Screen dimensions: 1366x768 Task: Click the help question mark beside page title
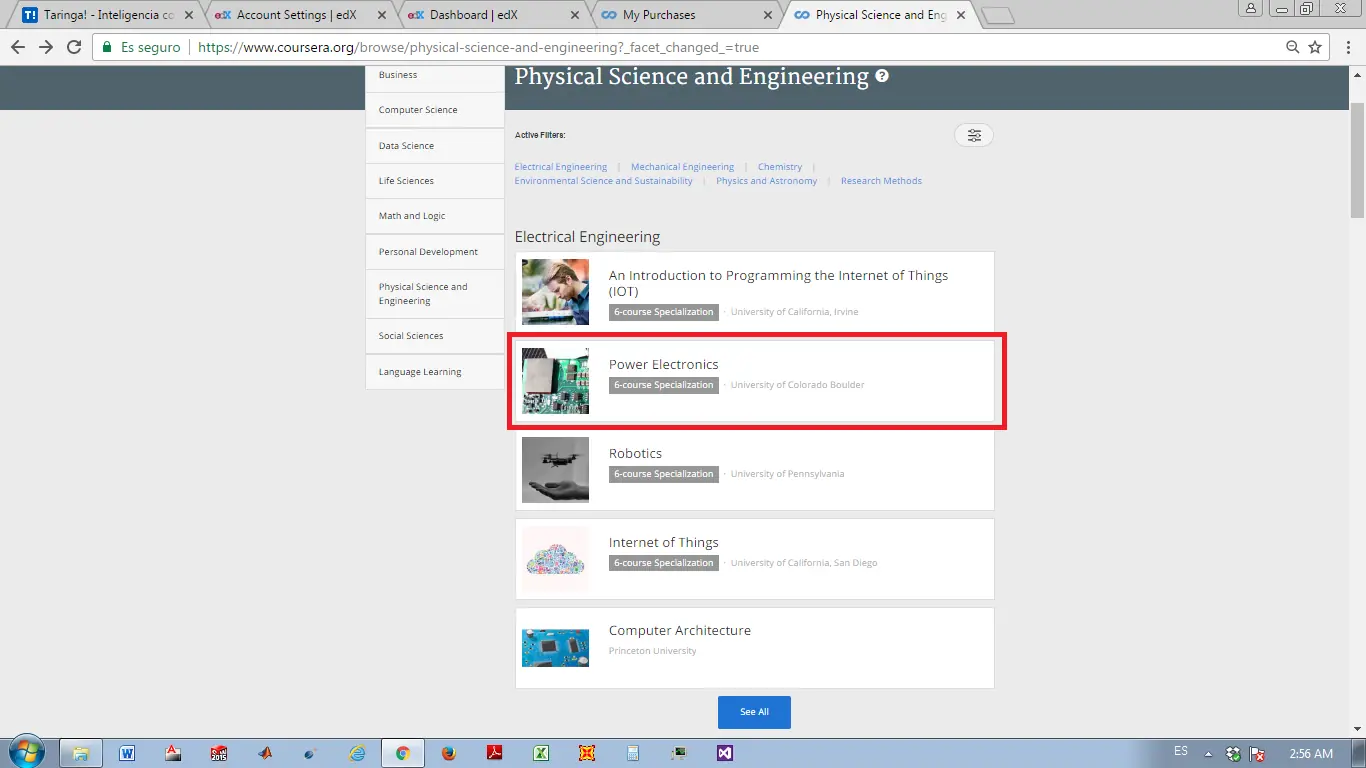pos(882,76)
